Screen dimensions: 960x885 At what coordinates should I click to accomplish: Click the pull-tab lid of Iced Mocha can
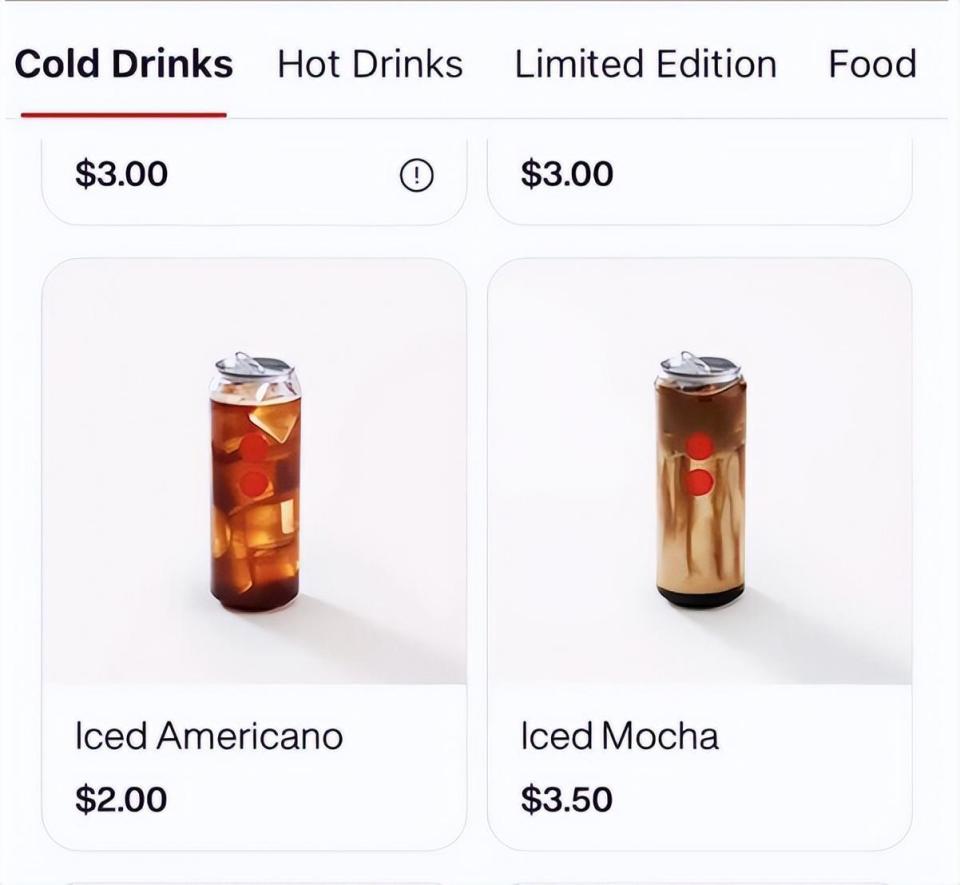tap(699, 367)
